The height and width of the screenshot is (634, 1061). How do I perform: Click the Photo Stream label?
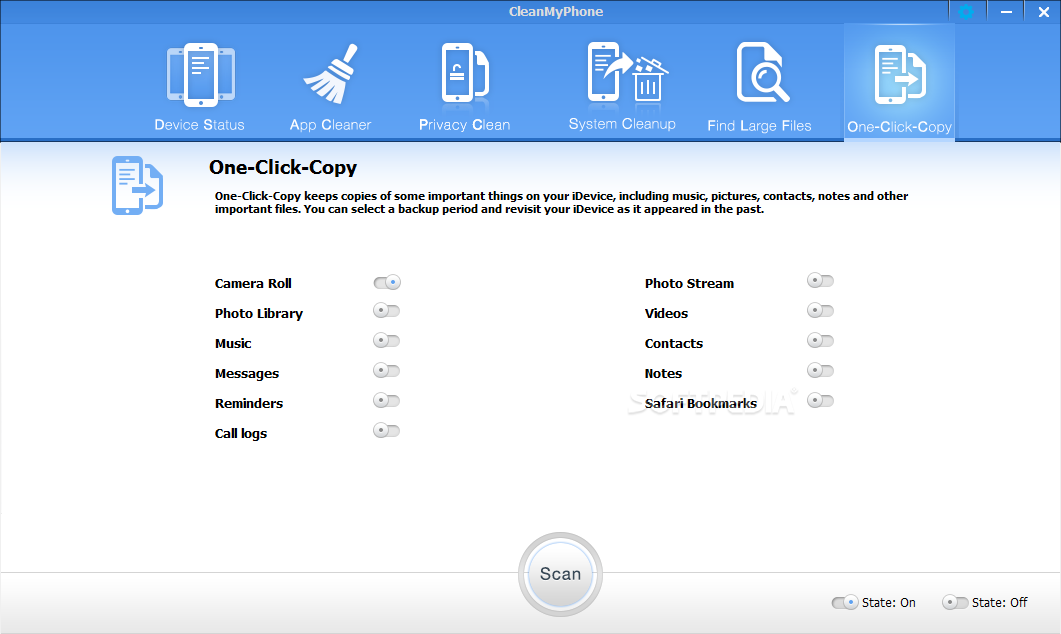click(689, 284)
